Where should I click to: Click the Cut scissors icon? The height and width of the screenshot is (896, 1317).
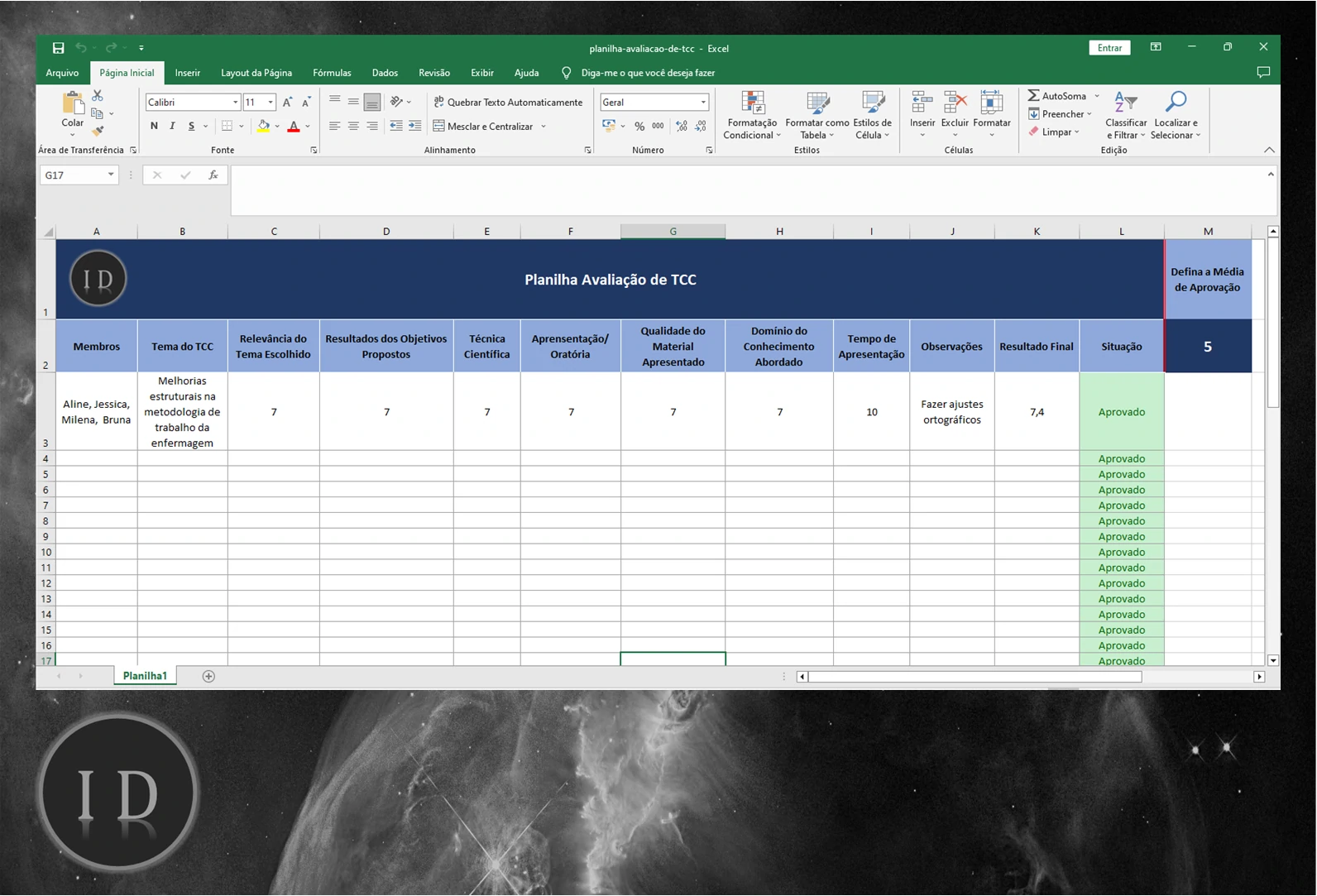tap(98, 96)
